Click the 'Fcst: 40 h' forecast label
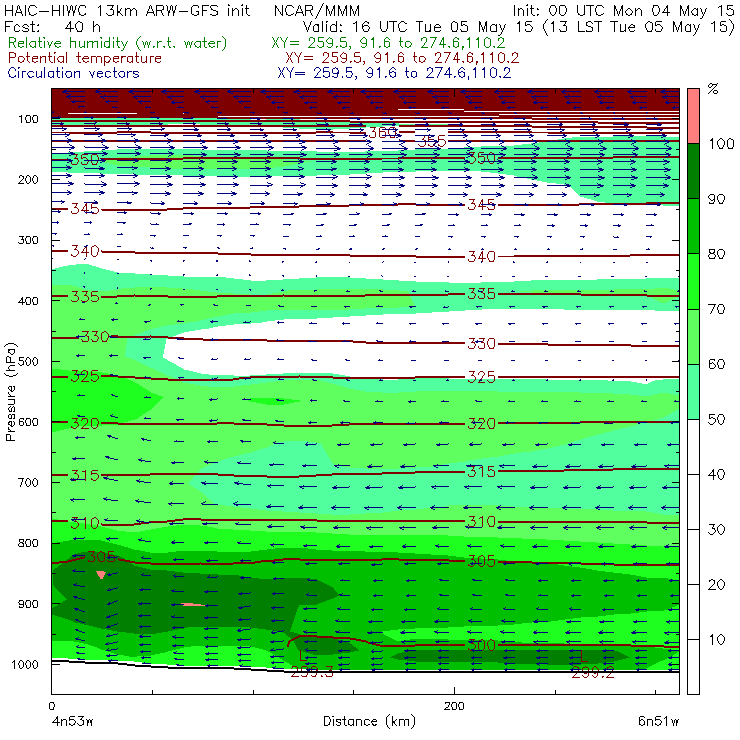The width and height of the screenshot is (740, 740). tap(52, 27)
